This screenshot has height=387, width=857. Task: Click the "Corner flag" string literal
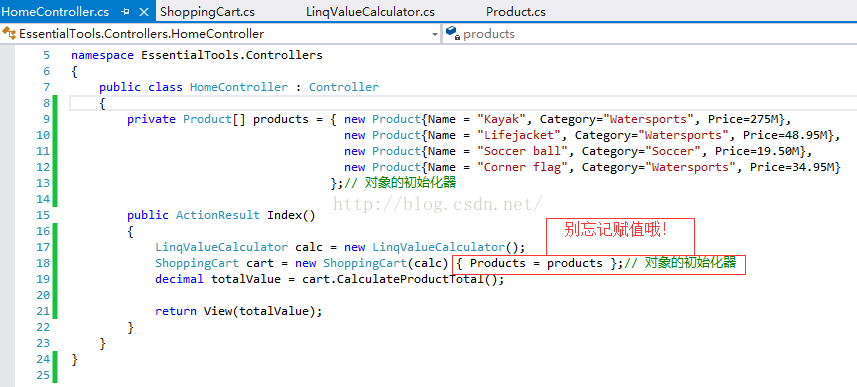(522, 167)
